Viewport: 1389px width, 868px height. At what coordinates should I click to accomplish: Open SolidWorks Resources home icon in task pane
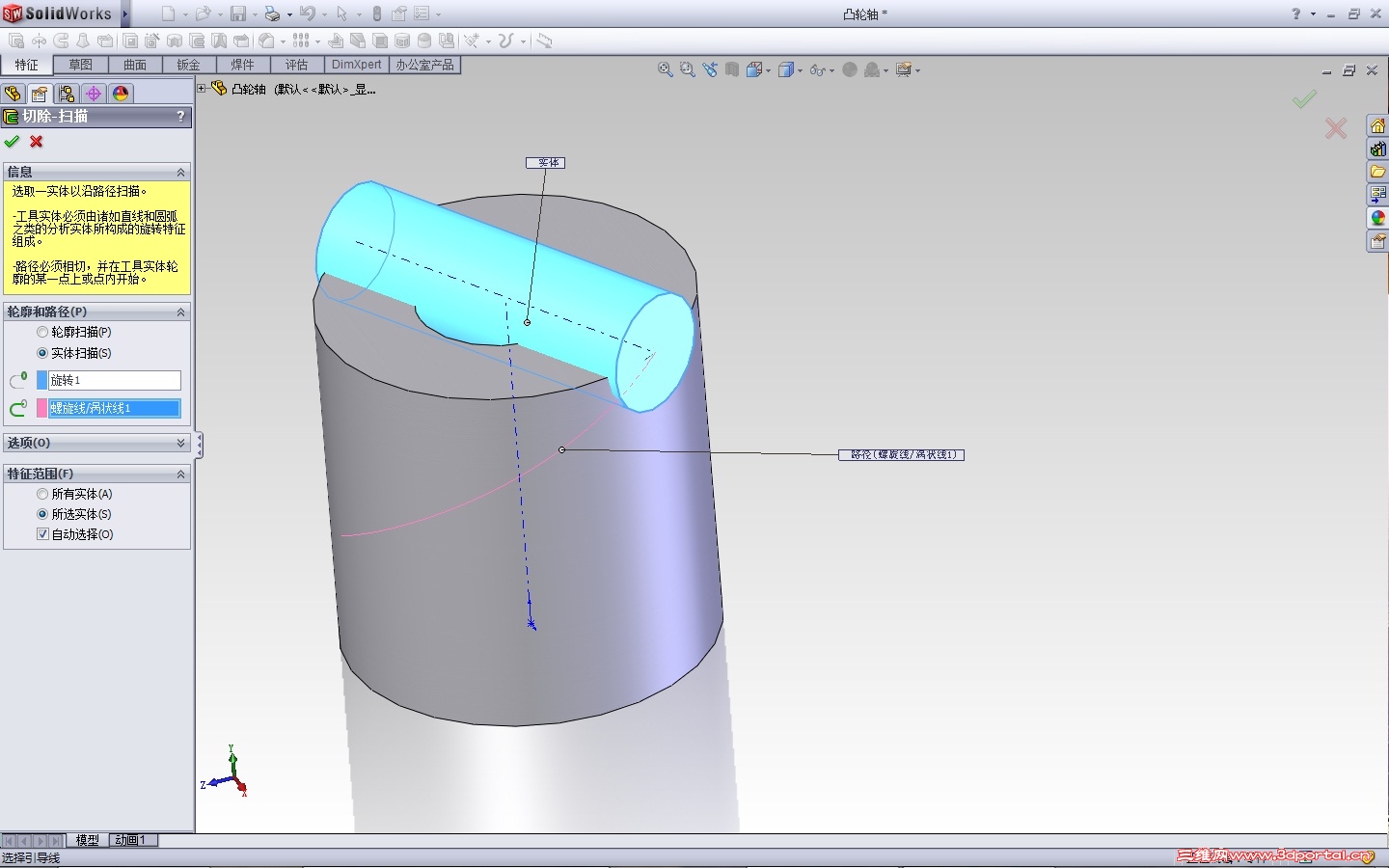[1377, 126]
